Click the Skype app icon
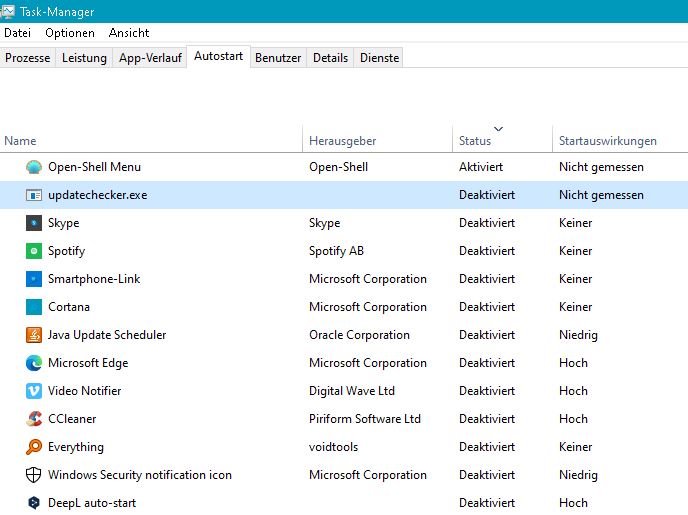The image size is (688, 515). 34,223
